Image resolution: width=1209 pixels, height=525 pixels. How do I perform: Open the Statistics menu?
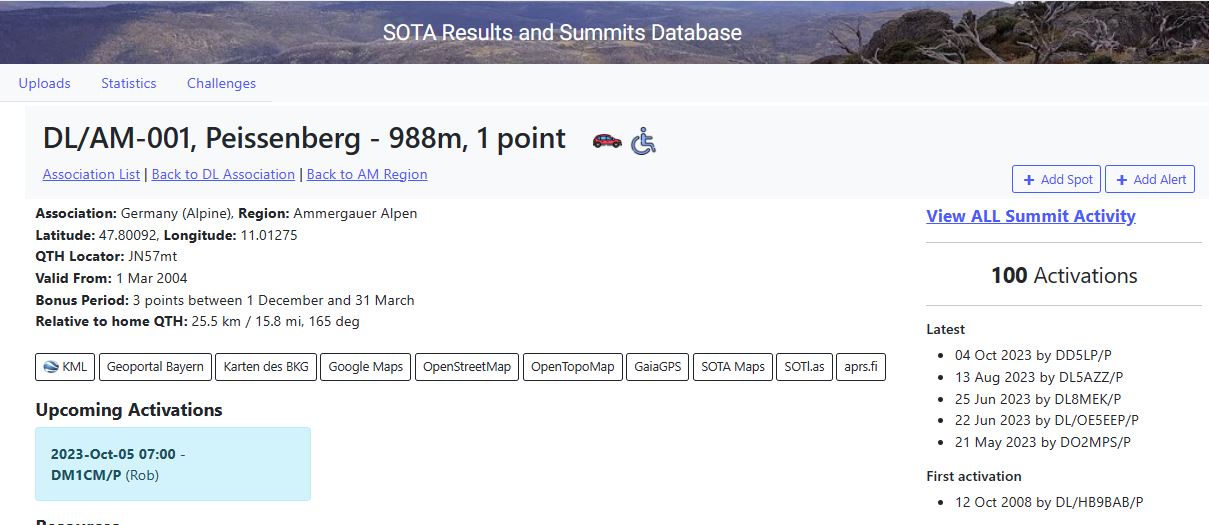tap(128, 83)
